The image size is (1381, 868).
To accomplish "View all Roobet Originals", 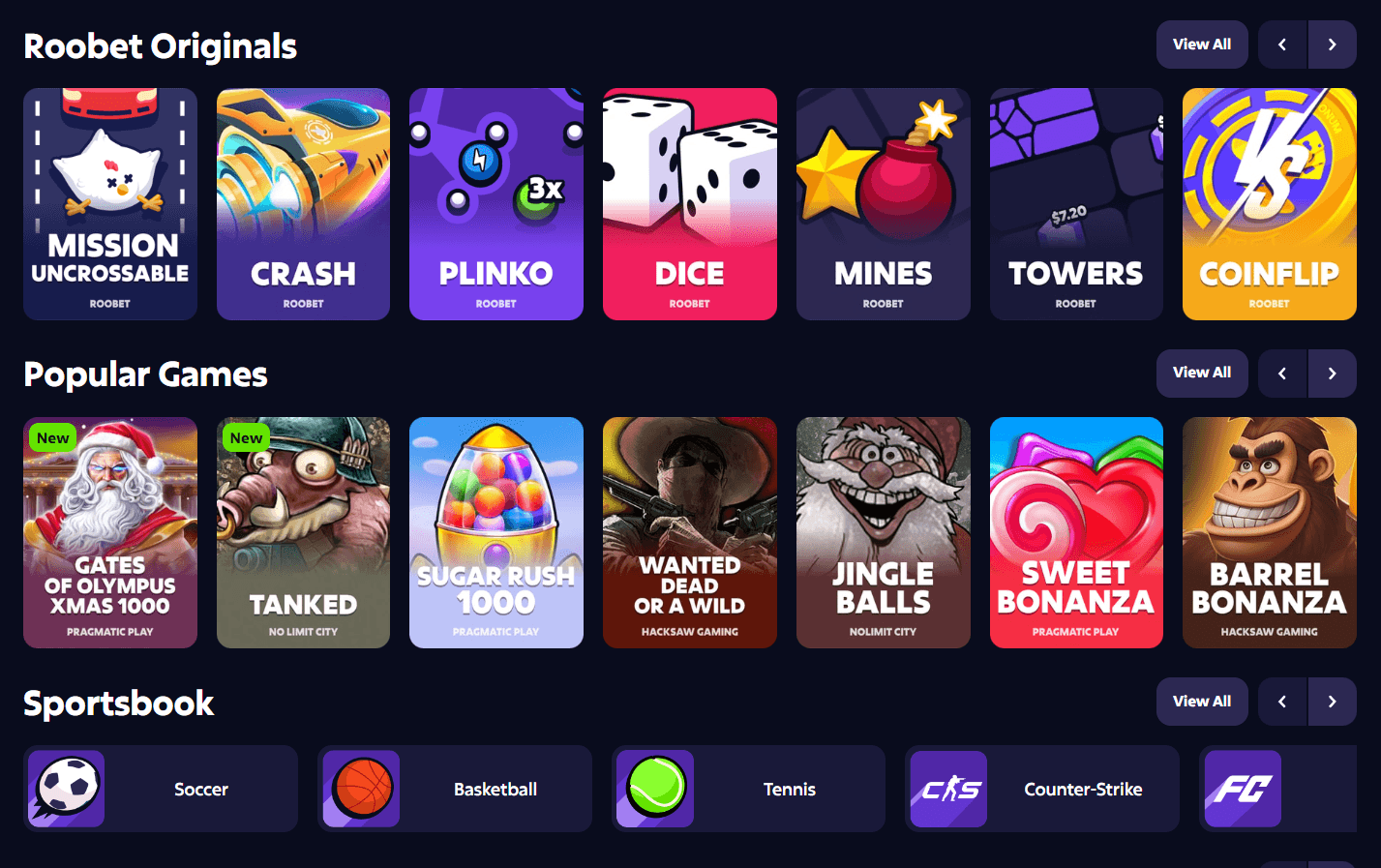I will click(x=1202, y=45).
